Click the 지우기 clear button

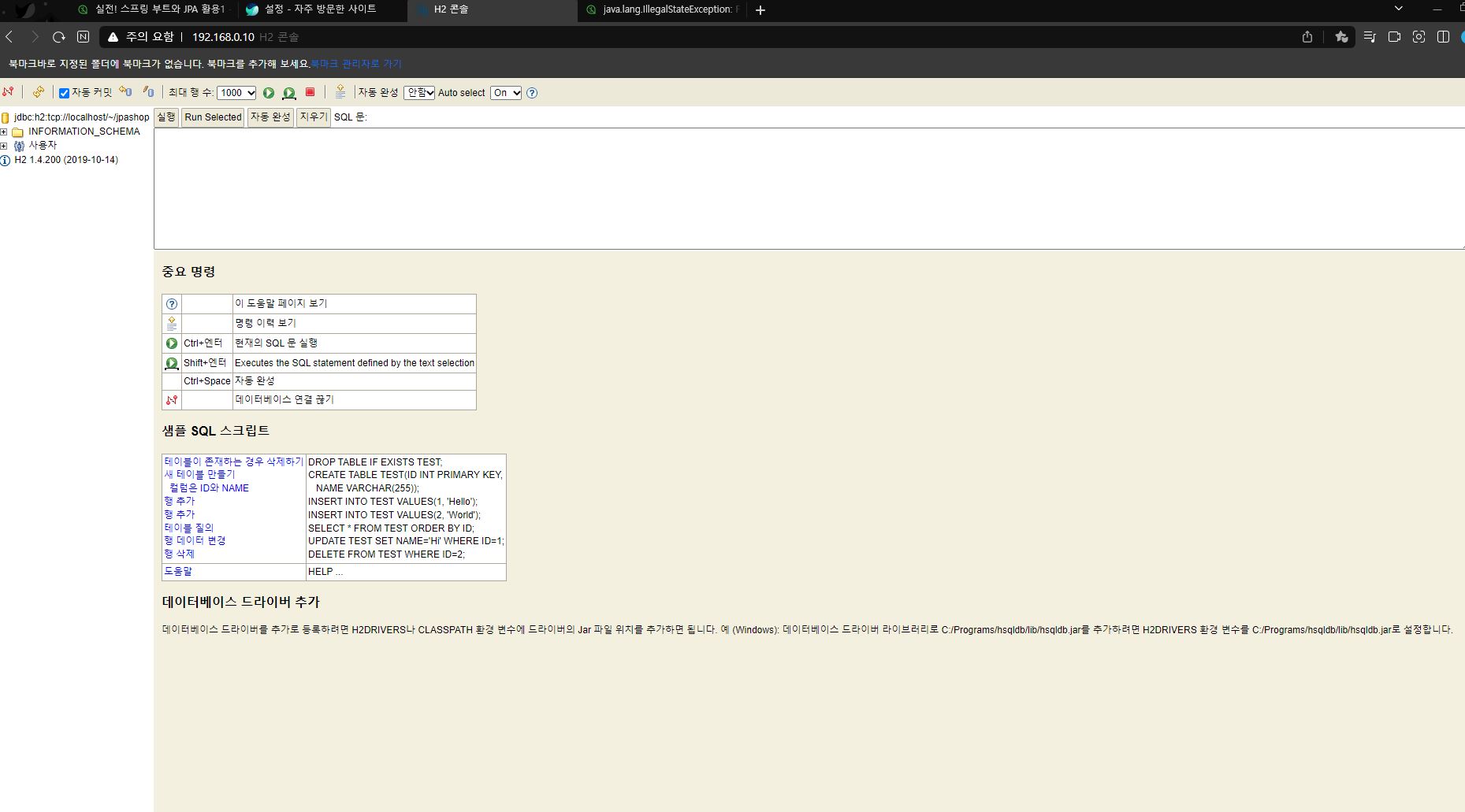point(313,117)
